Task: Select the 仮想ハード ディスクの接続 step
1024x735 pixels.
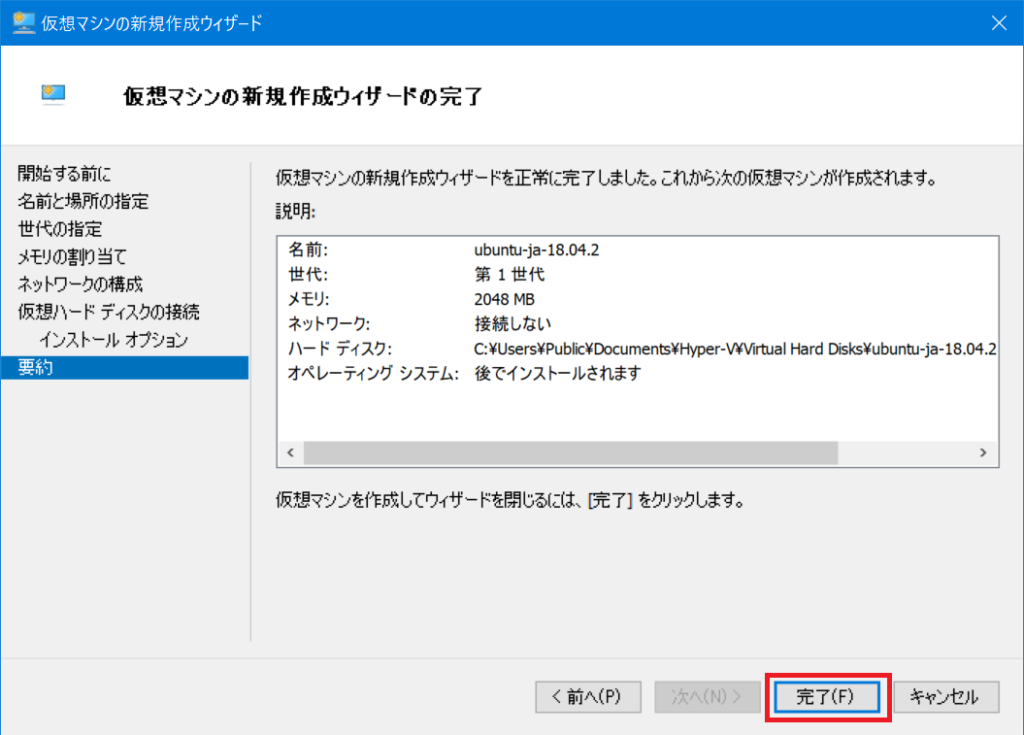Action: pyautogui.click(x=108, y=312)
